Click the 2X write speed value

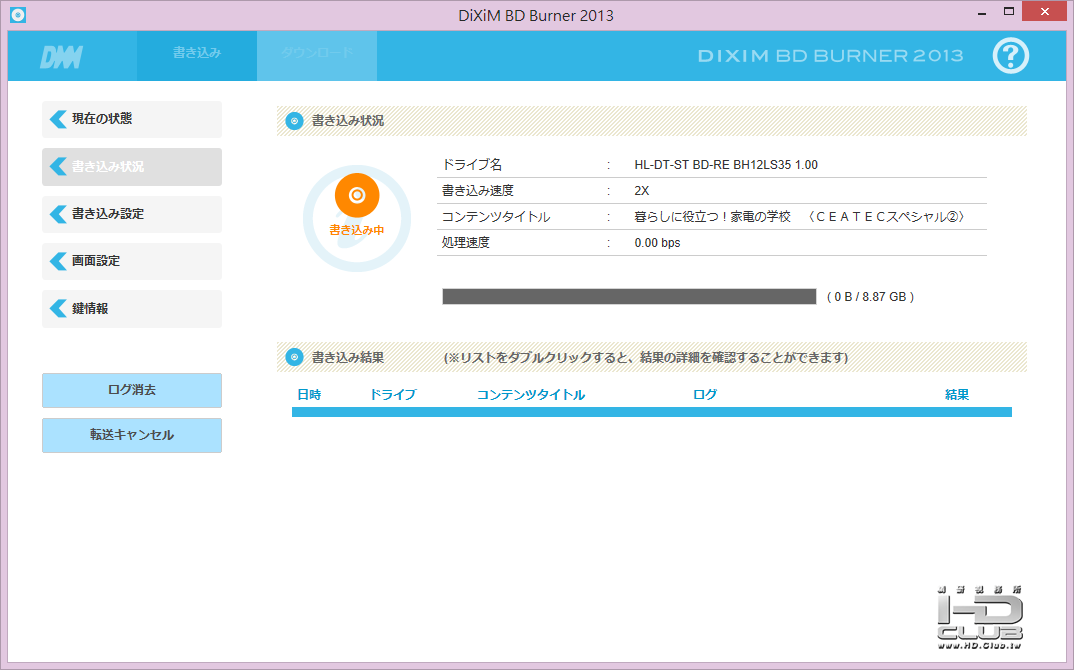pos(642,190)
